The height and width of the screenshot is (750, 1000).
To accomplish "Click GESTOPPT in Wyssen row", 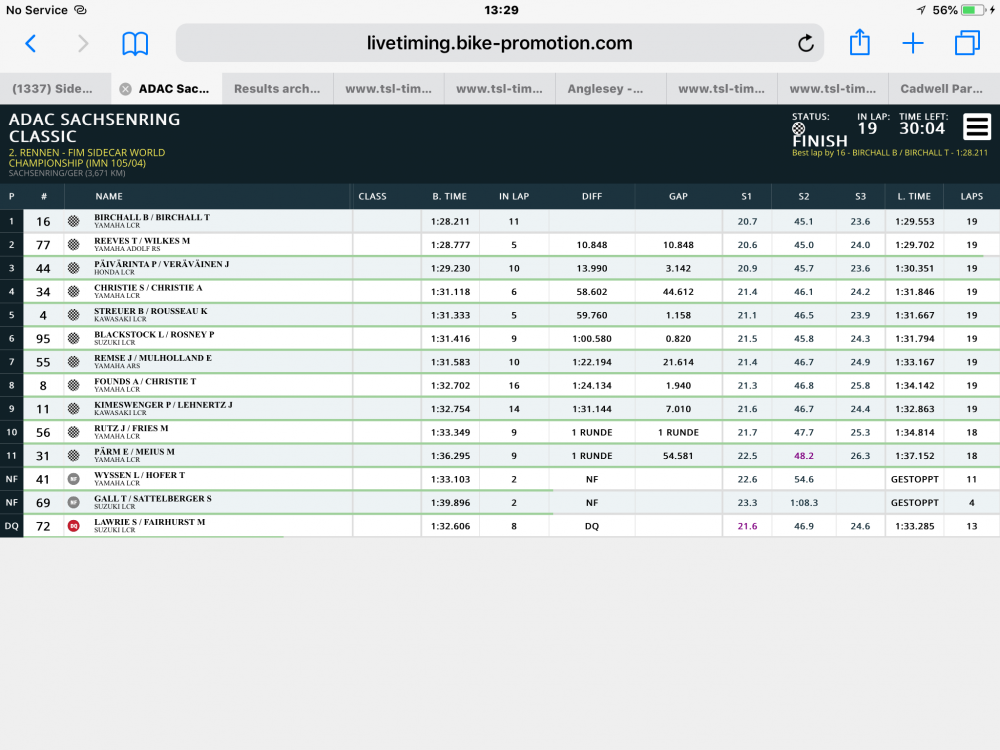I will click(x=915, y=479).
